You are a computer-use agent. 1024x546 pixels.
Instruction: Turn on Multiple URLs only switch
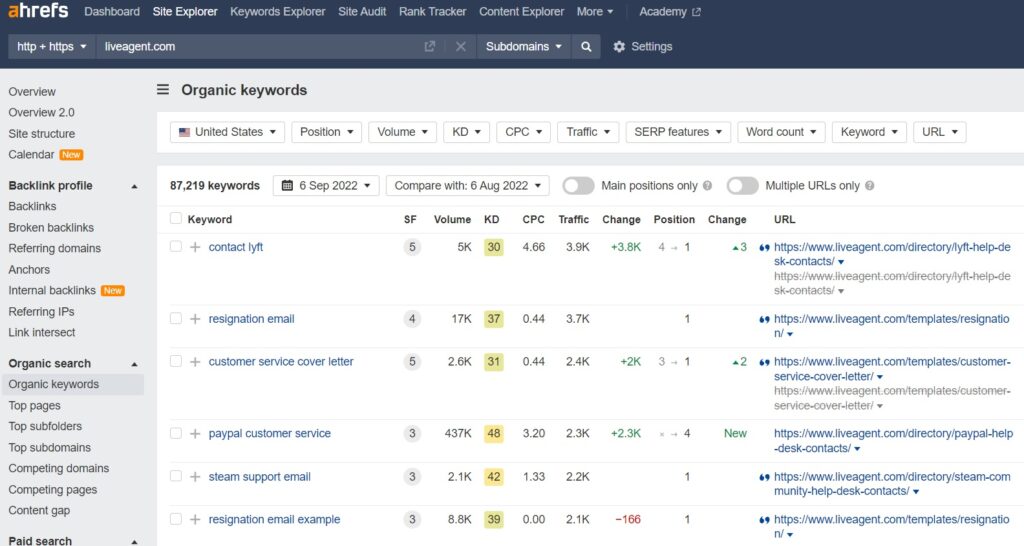pyautogui.click(x=742, y=186)
